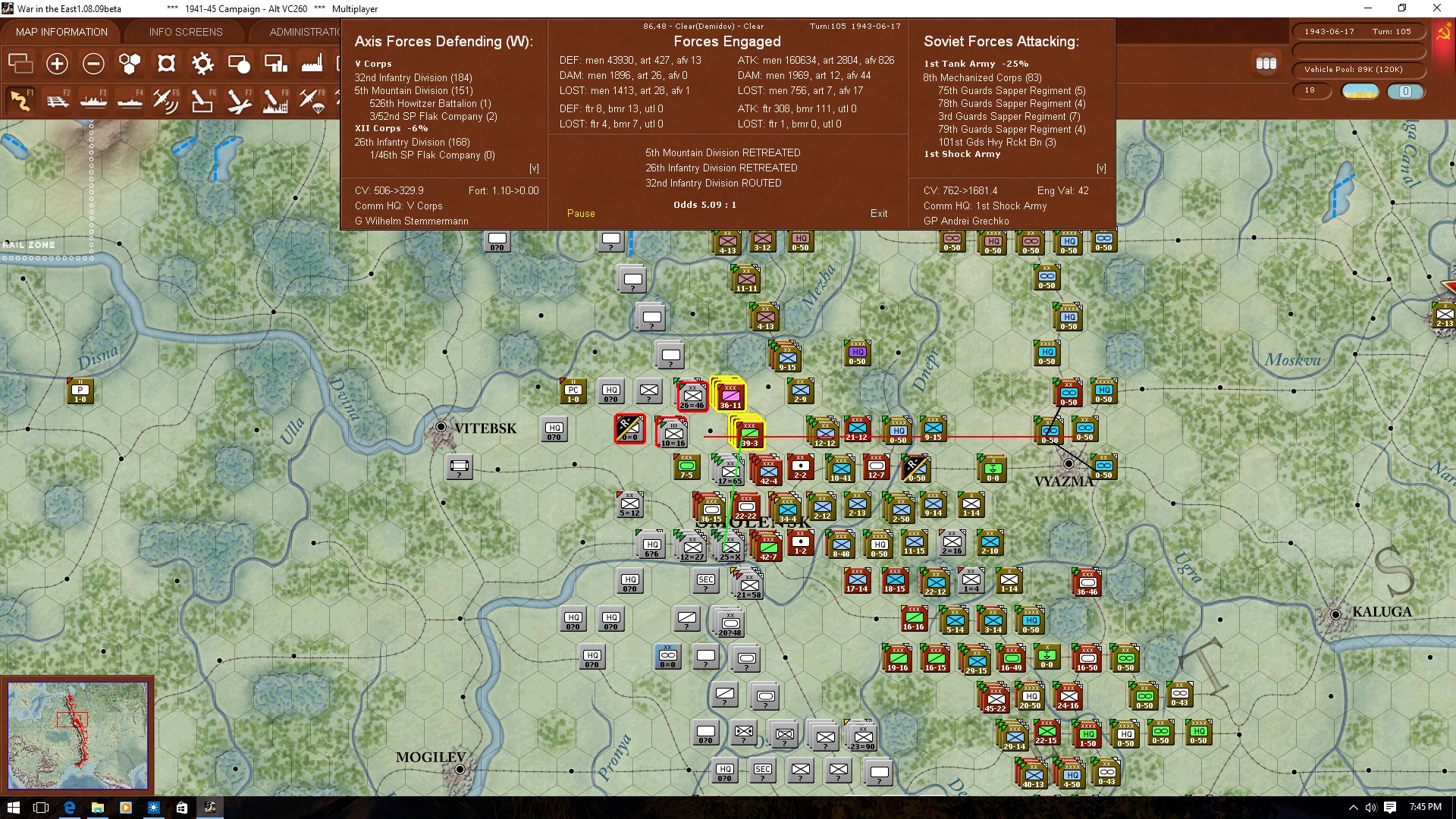Click '5th Mountain Division (151)' entry
Viewport: 1456px width, 819px height.
coord(413,90)
